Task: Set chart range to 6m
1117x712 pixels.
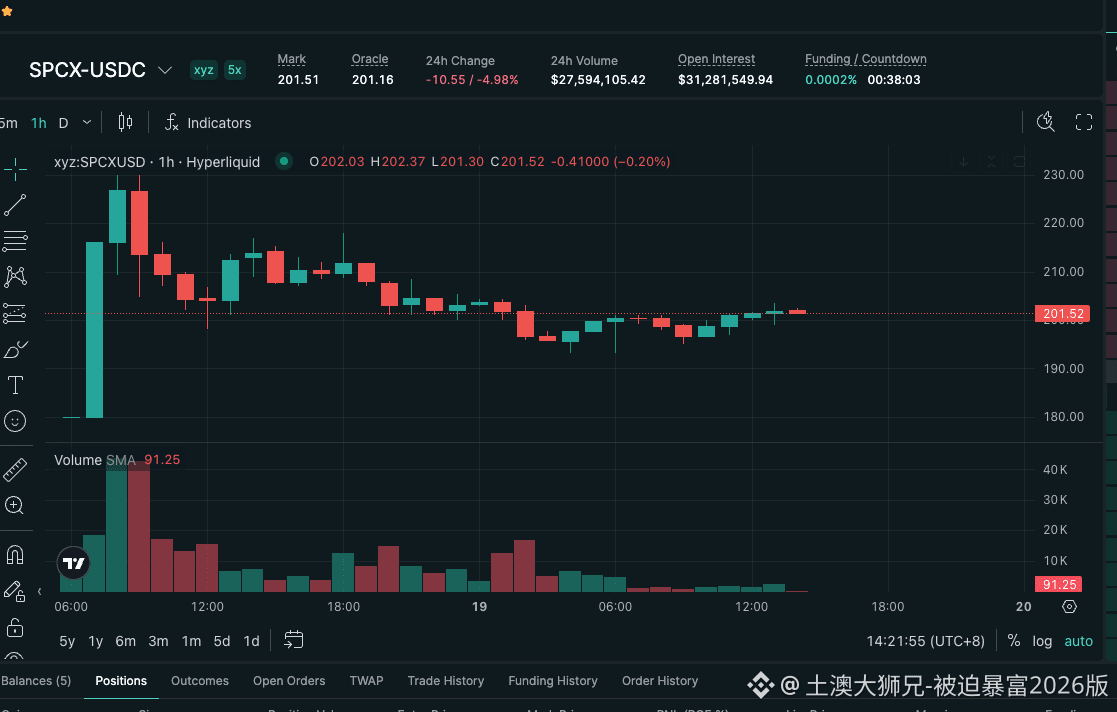Action: pyautogui.click(x=125, y=641)
